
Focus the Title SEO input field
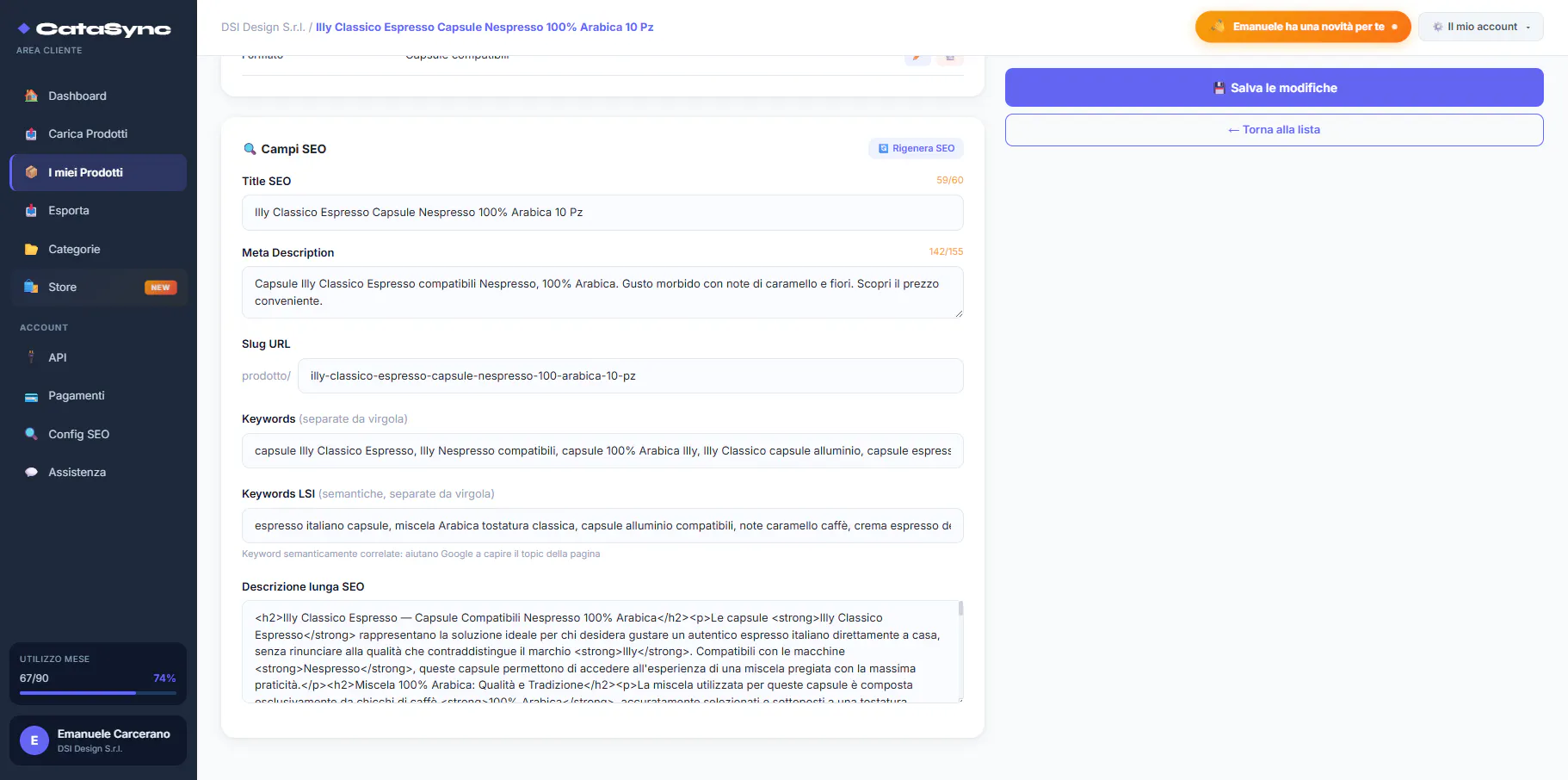602,213
